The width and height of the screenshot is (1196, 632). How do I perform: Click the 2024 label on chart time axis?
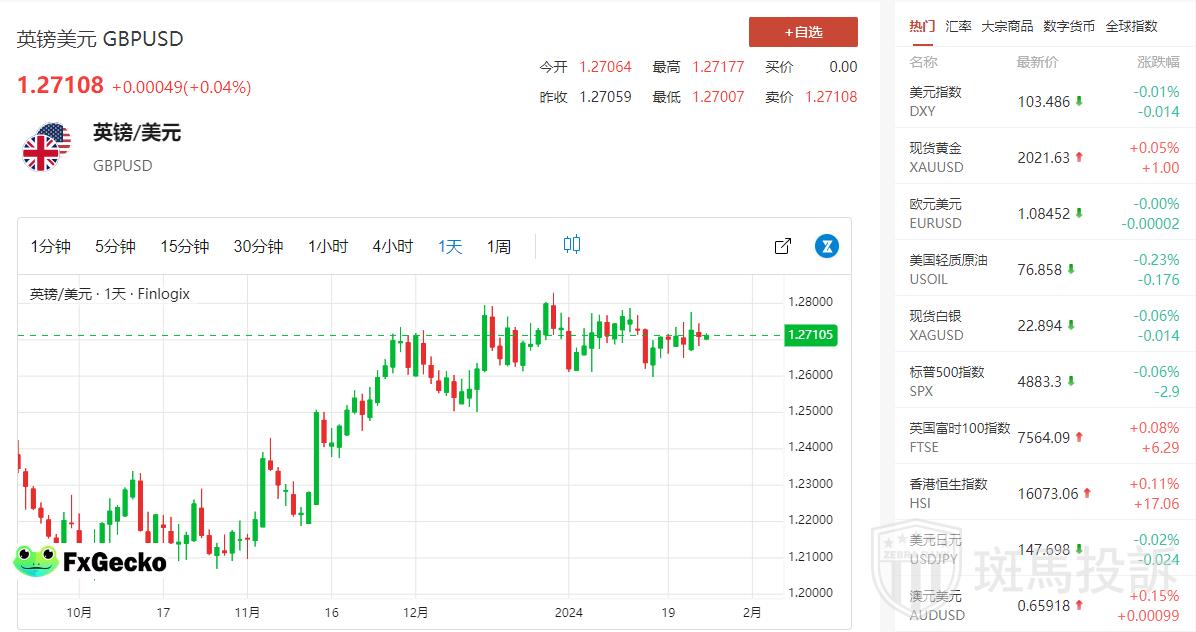click(x=568, y=612)
